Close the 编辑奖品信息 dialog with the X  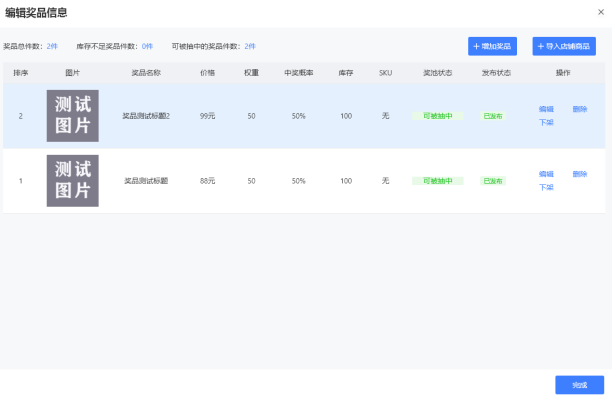601,12
